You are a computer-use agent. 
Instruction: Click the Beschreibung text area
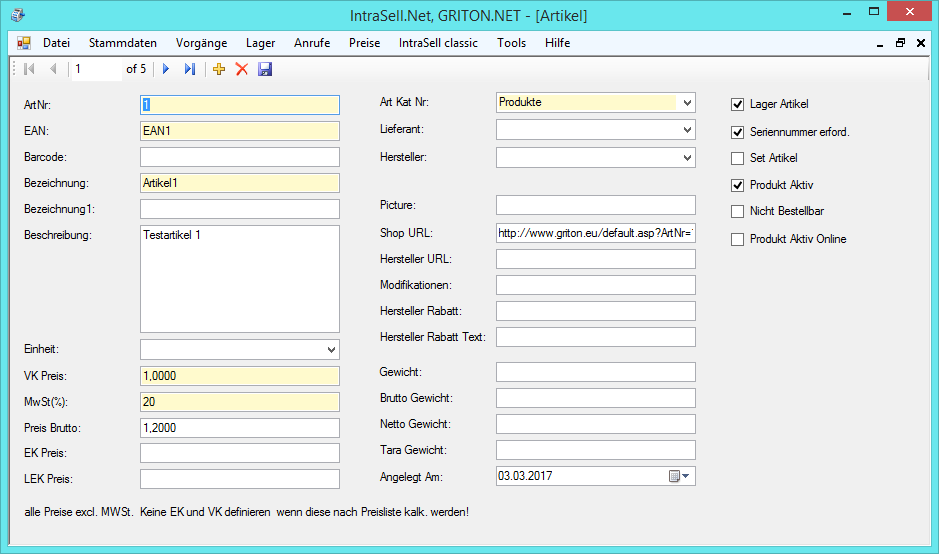[x=240, y=279]
